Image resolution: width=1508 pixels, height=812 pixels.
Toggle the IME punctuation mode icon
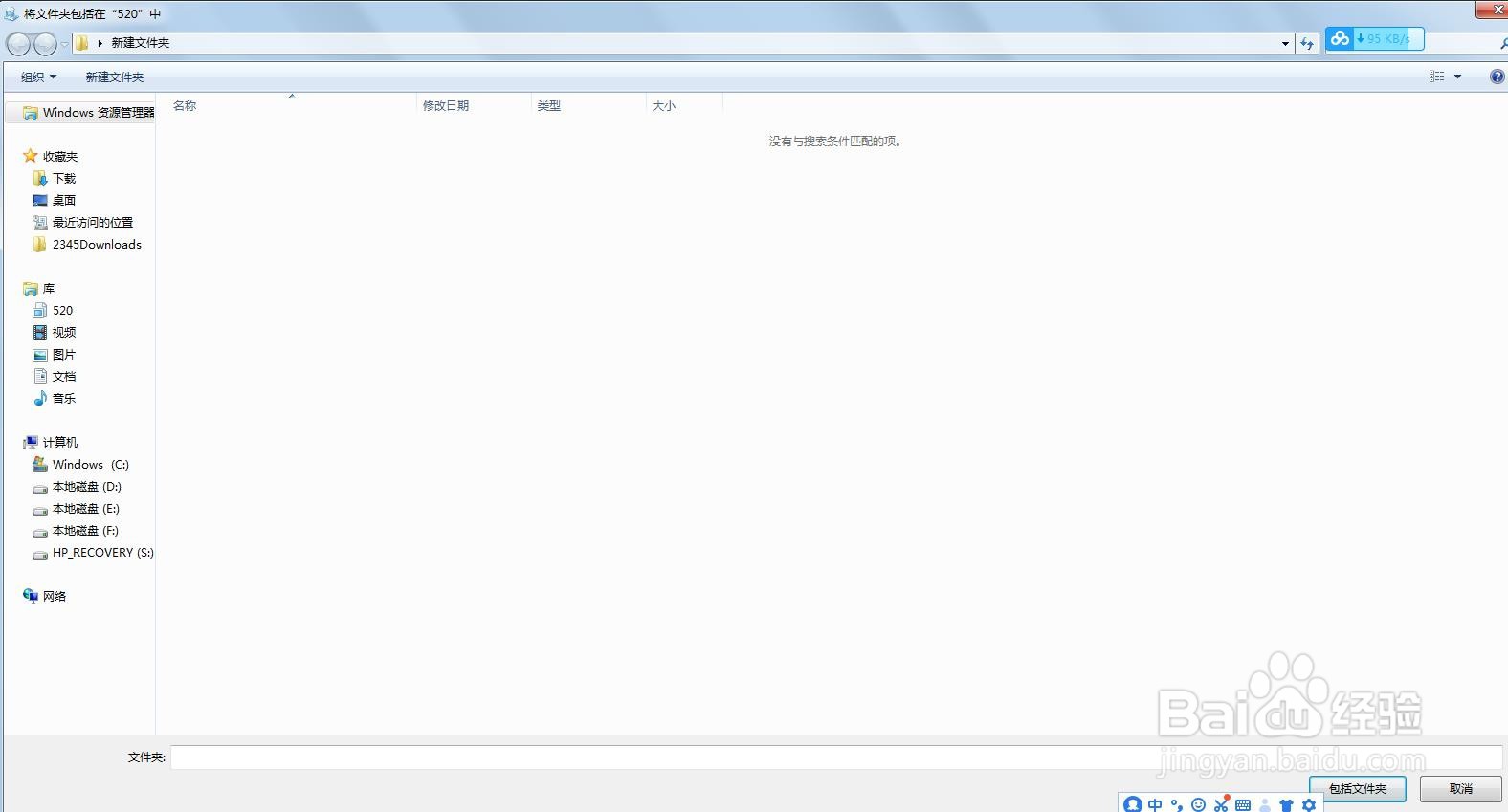coord(1177,805)
